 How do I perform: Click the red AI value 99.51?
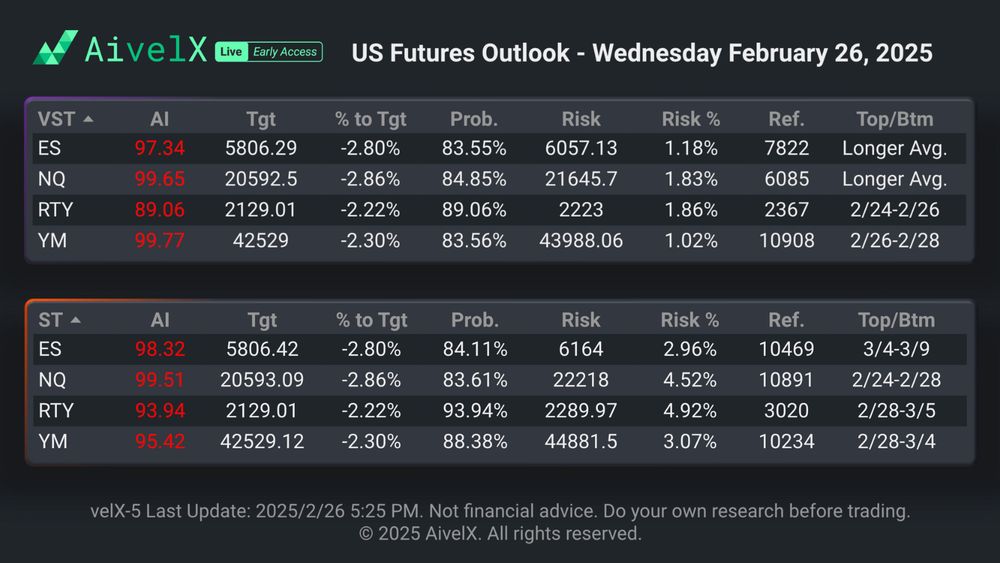160,380
